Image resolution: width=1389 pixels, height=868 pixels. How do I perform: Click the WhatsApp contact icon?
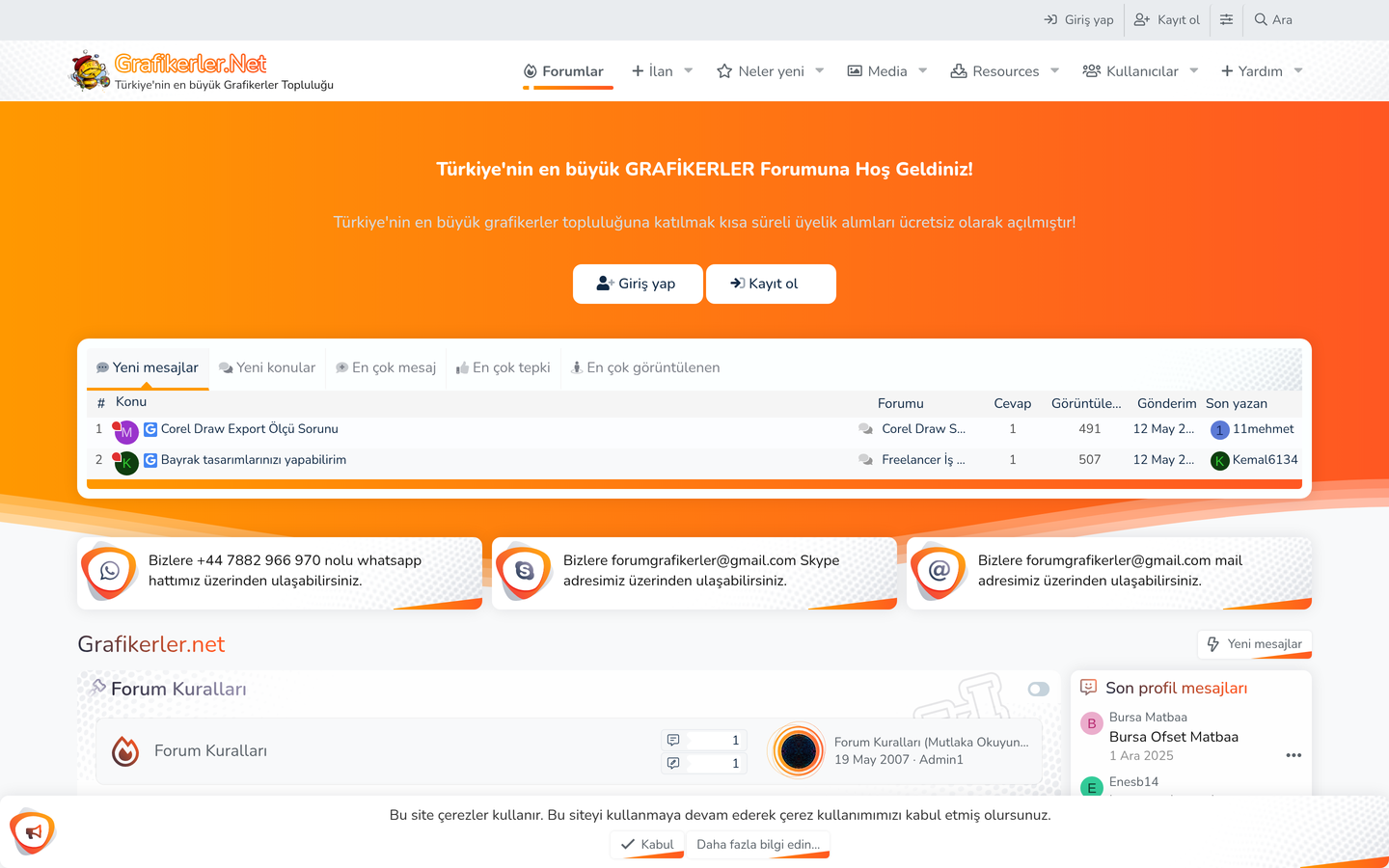point(109,571)
